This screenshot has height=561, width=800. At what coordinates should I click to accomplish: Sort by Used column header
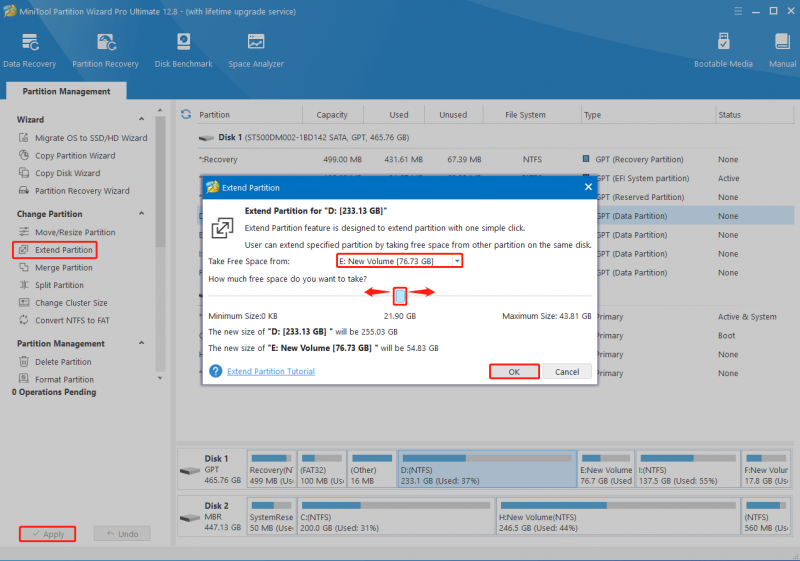pos(398,115)
